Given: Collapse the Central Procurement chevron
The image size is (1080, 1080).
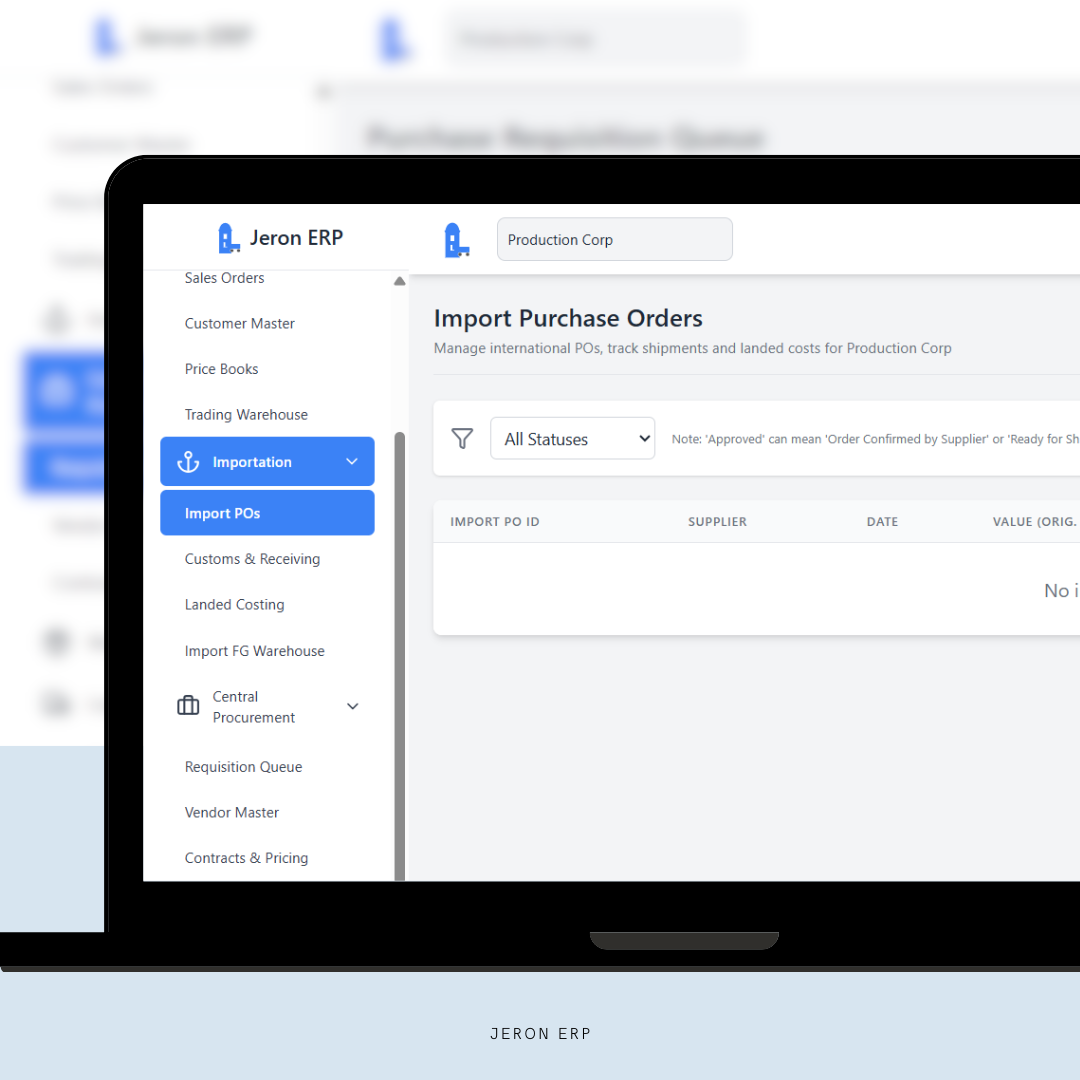Looking at the screenshot, I should tap(352, 706).
